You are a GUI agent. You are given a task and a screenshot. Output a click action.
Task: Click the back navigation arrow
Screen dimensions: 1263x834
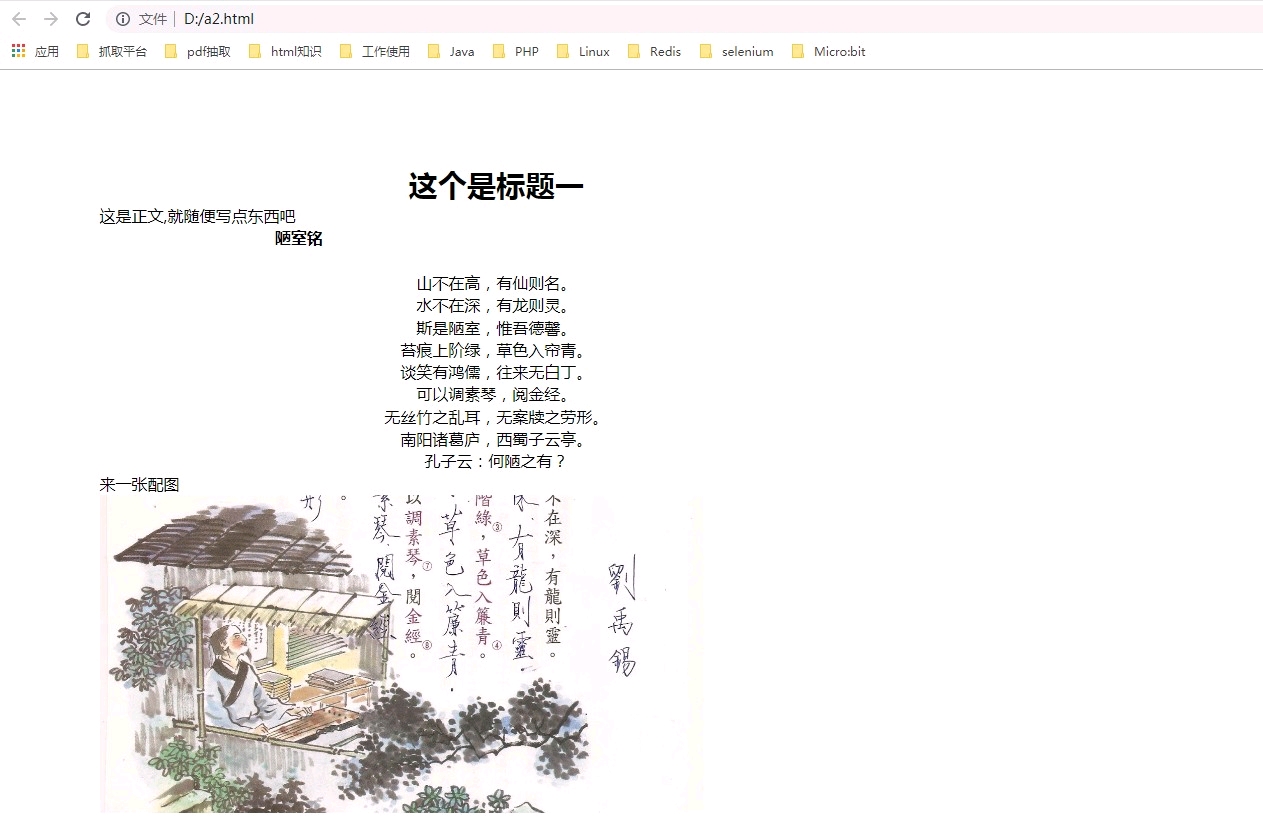coord(19,18)
